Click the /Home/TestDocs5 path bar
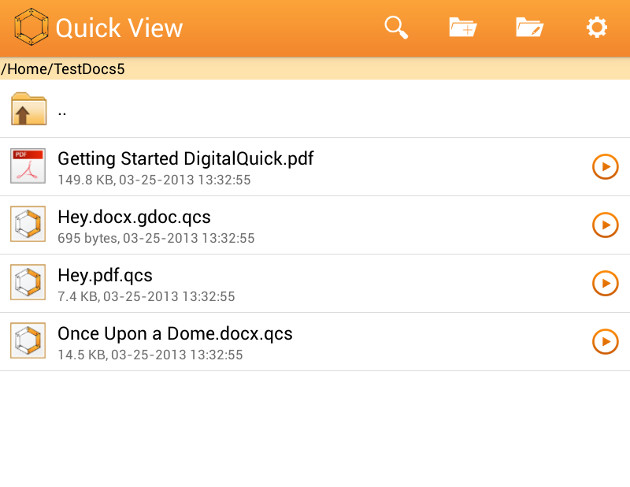630x487 pixels. pyautogui.click(x=315, y=69)
